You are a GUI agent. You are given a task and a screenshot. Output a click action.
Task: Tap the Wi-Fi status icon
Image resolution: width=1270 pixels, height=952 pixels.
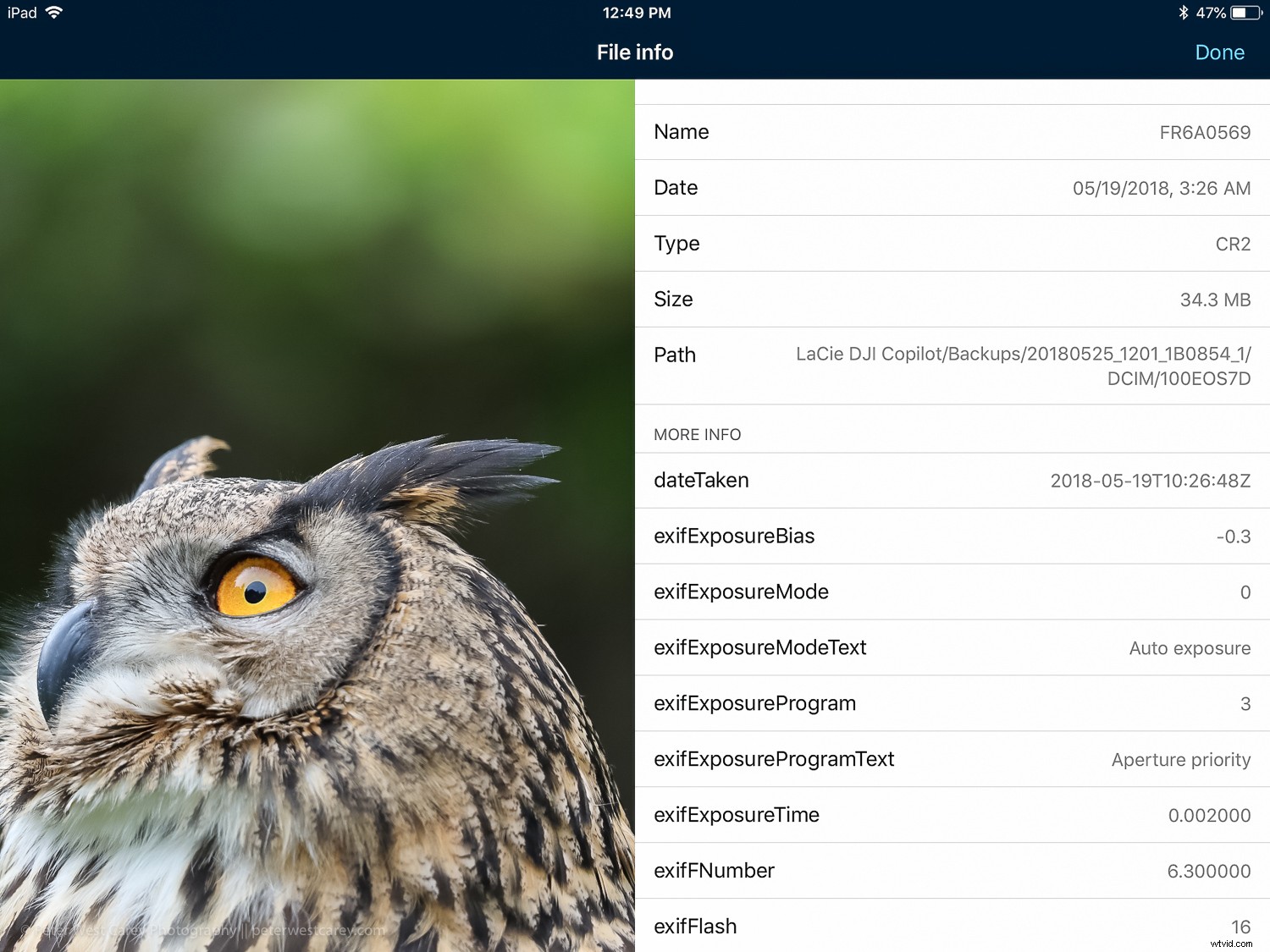tap(54, 13)
